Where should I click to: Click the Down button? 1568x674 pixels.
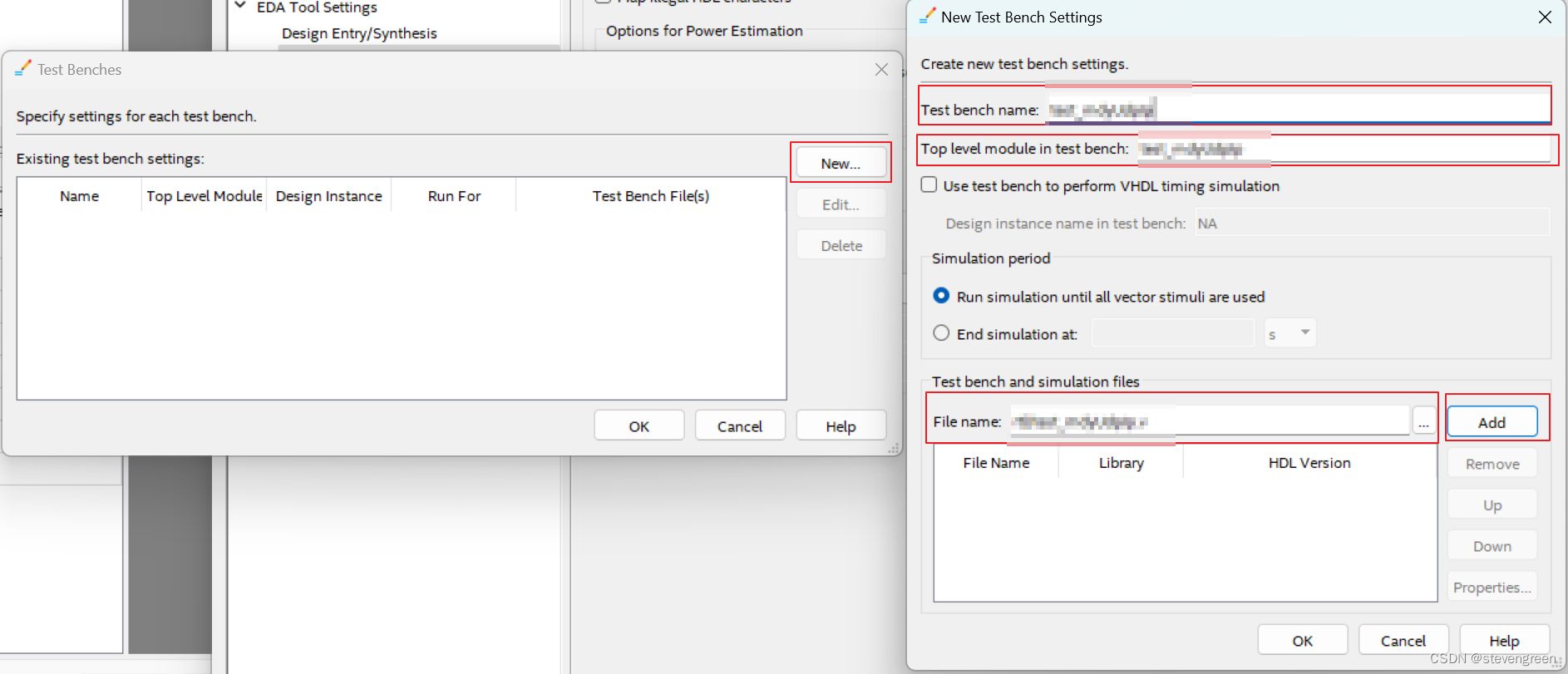pyautogui.click(x=1492, y=546)
